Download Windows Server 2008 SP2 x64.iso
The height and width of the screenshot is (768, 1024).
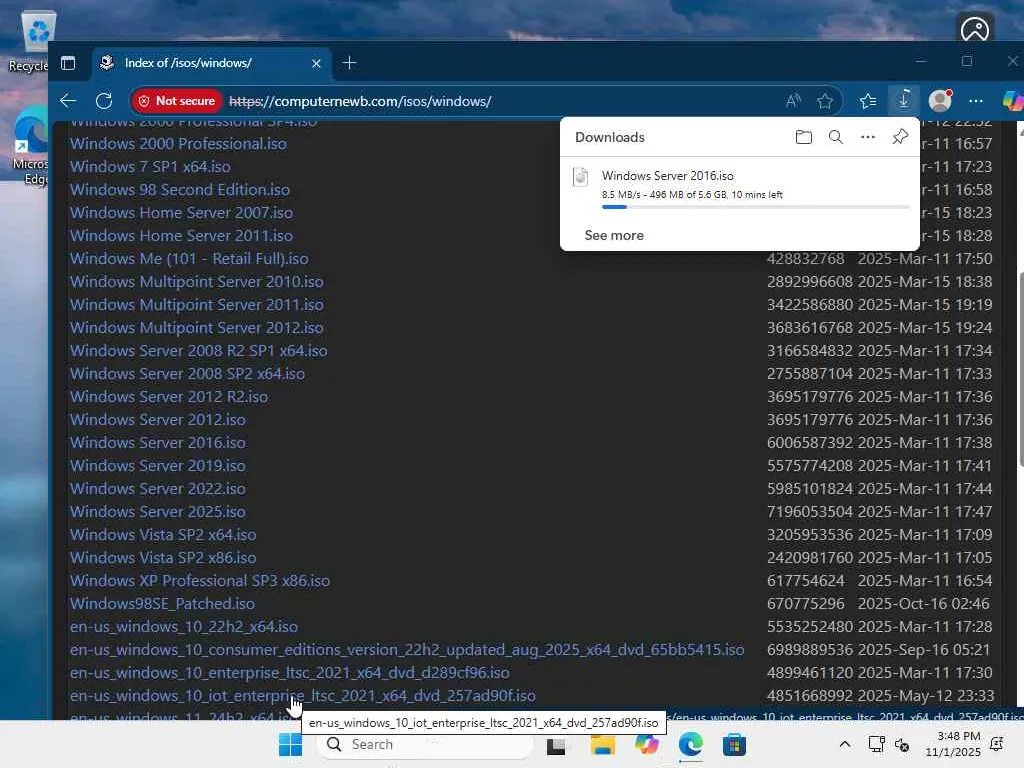(x=187, y=374)
